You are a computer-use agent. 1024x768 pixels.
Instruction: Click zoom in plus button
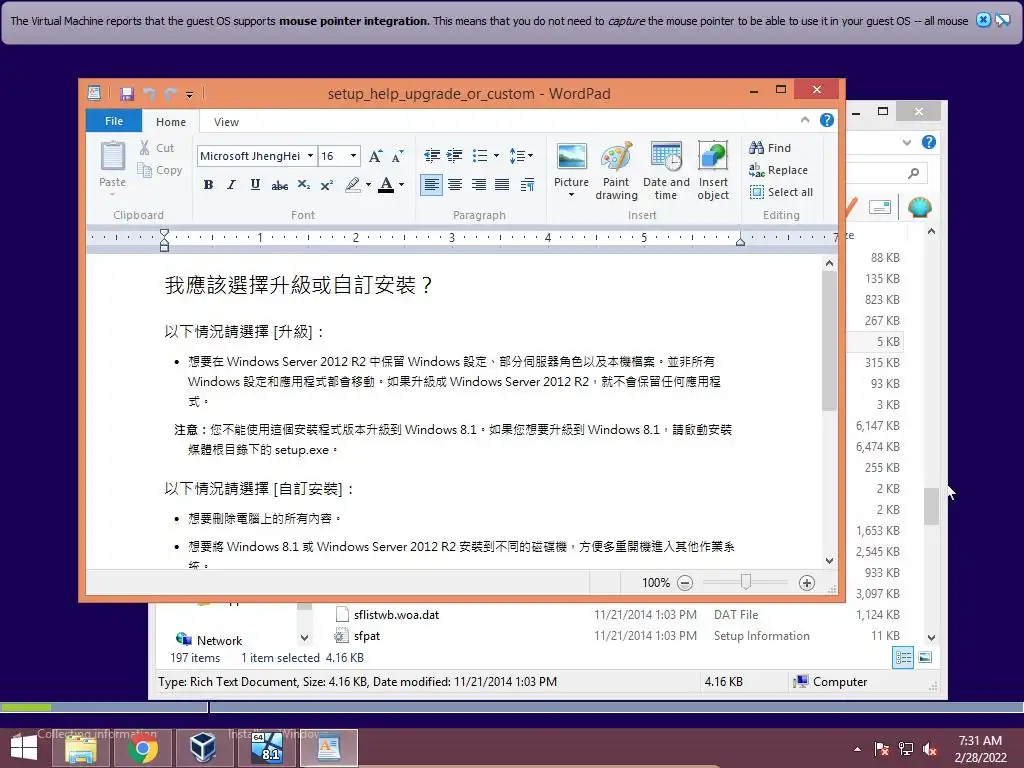[807, 583]
